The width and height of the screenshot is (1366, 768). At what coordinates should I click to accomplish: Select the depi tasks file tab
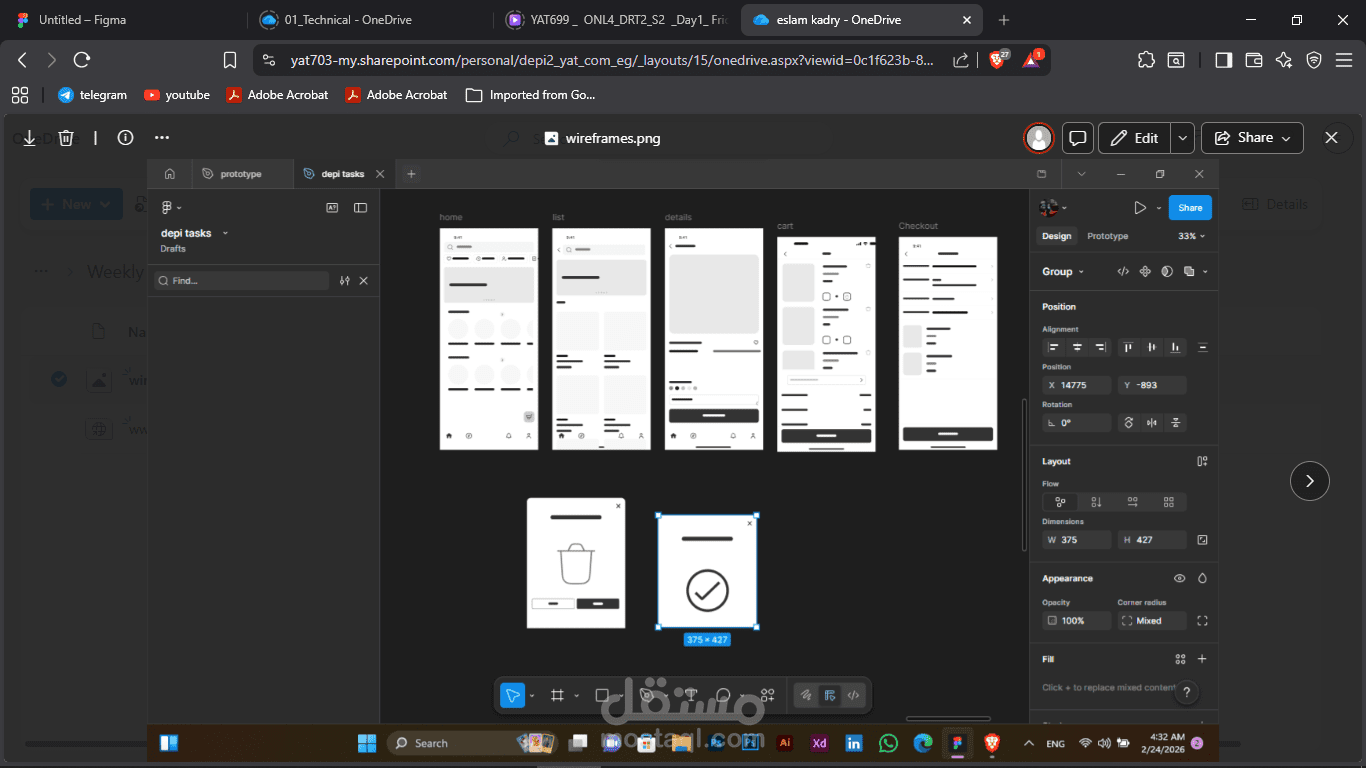coord(339,173)
